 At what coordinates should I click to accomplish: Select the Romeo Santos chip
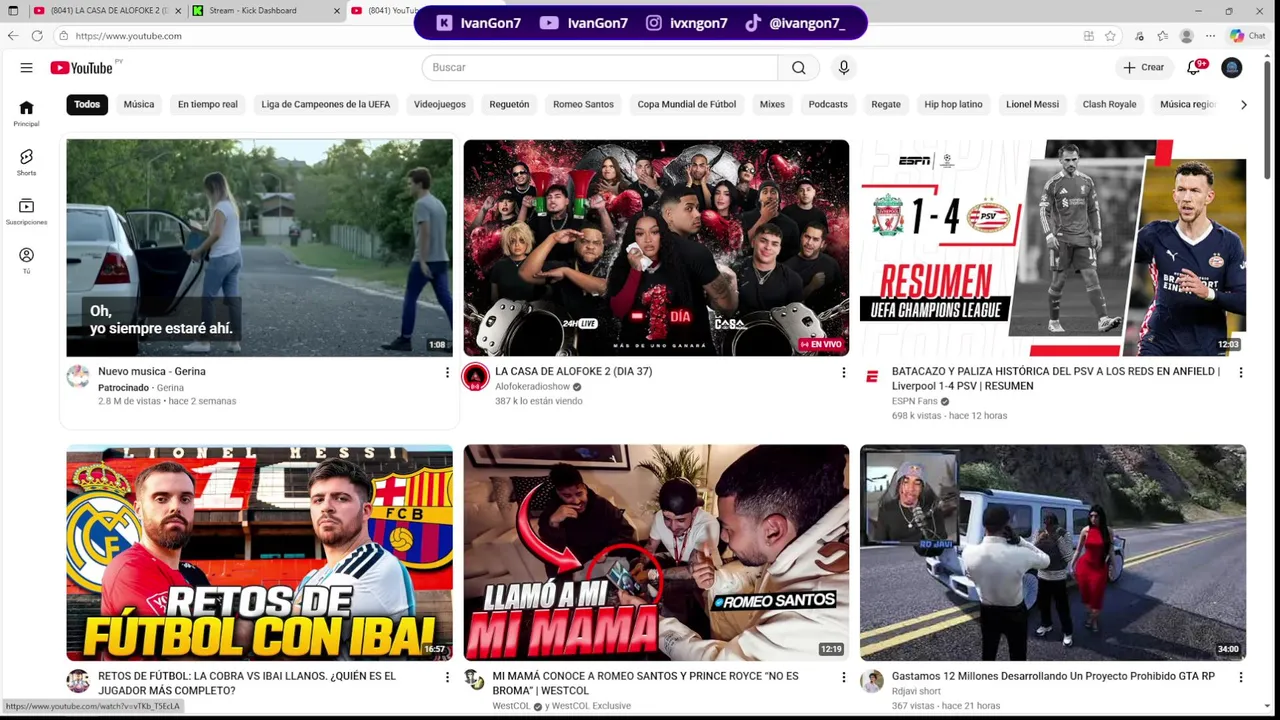tap(583, 104)
